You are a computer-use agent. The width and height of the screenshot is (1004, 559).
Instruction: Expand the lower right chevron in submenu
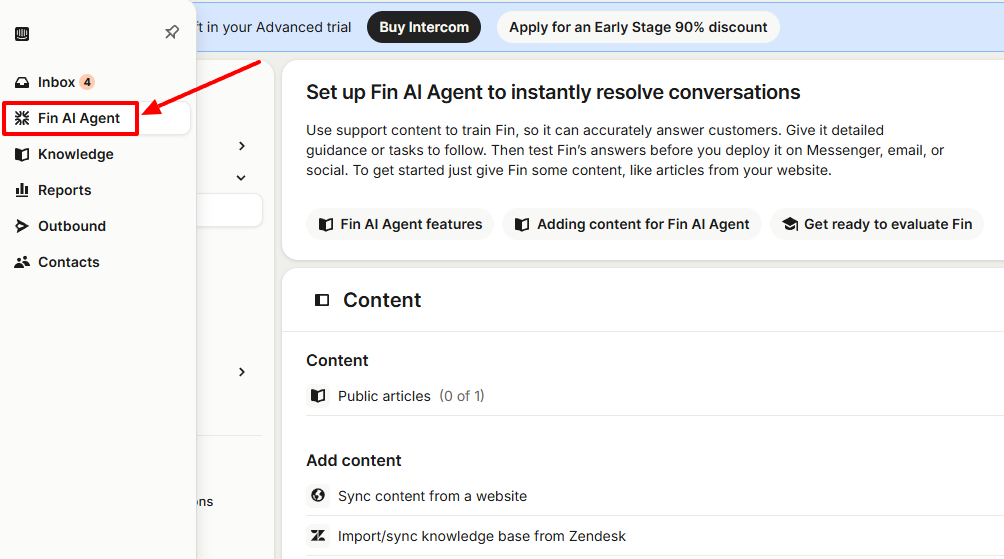[x=241, y=372]
